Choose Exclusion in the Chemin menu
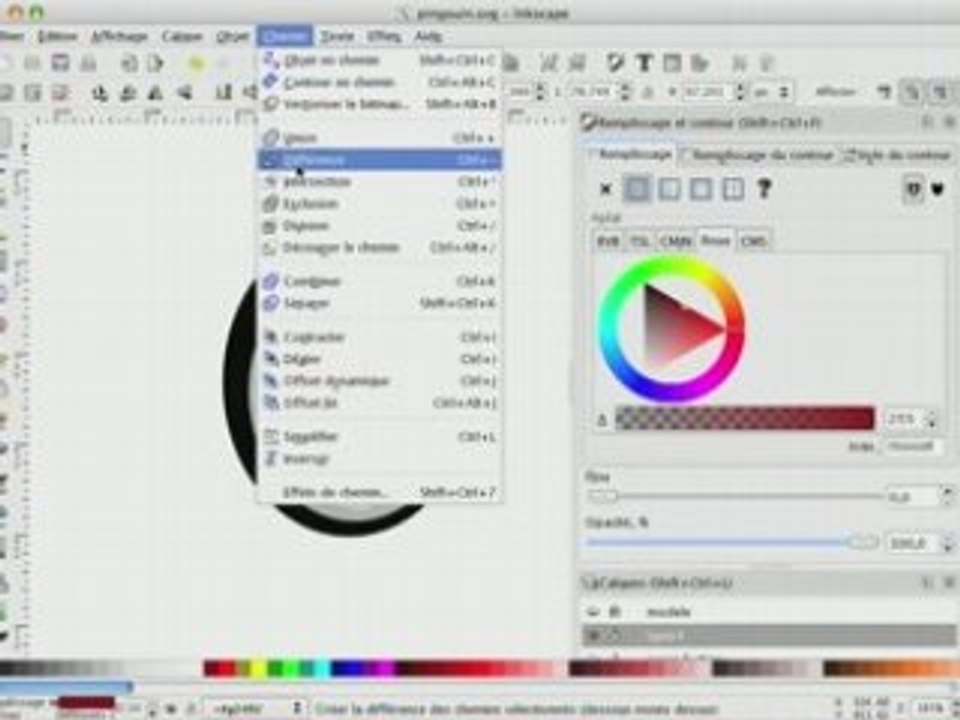This screenshot has width=960, height=720. tap(380, 204)
